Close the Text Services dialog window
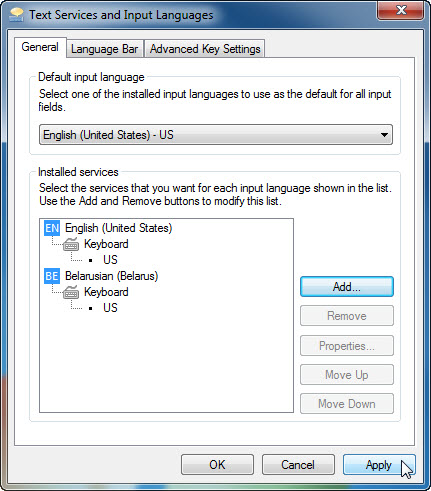Image resolution: width=431 pixels, height=491 pixels. click(401, 10)
